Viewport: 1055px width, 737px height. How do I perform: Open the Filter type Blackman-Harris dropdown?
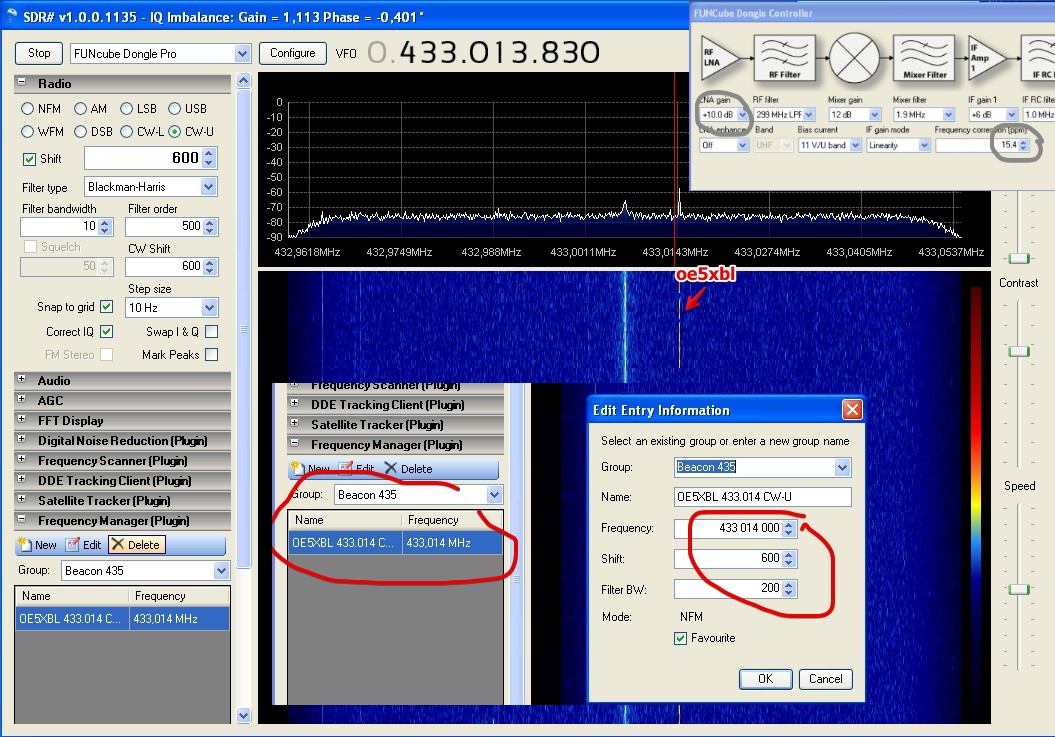coord(209,186)
